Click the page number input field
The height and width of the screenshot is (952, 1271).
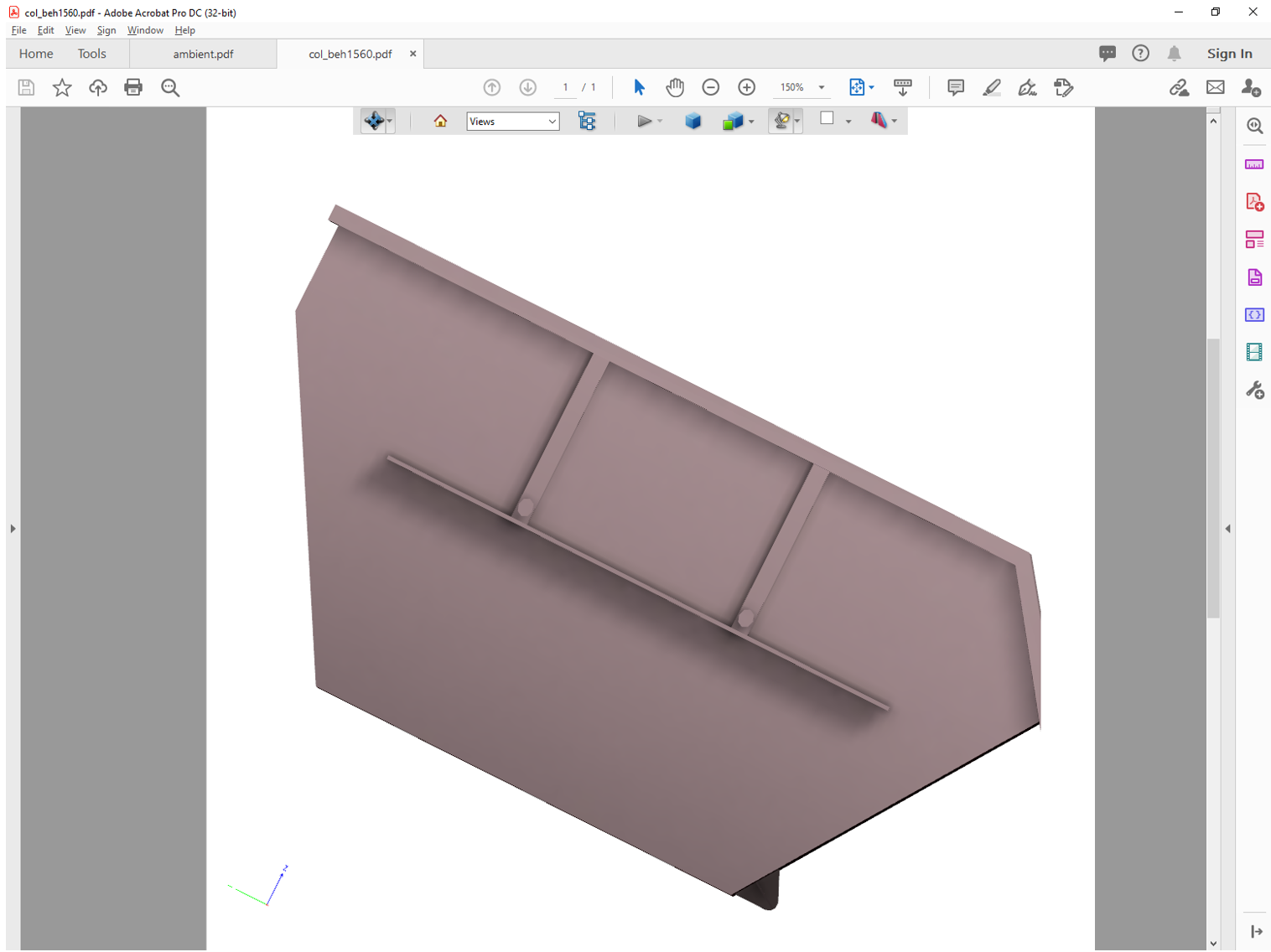pos(566,87)
